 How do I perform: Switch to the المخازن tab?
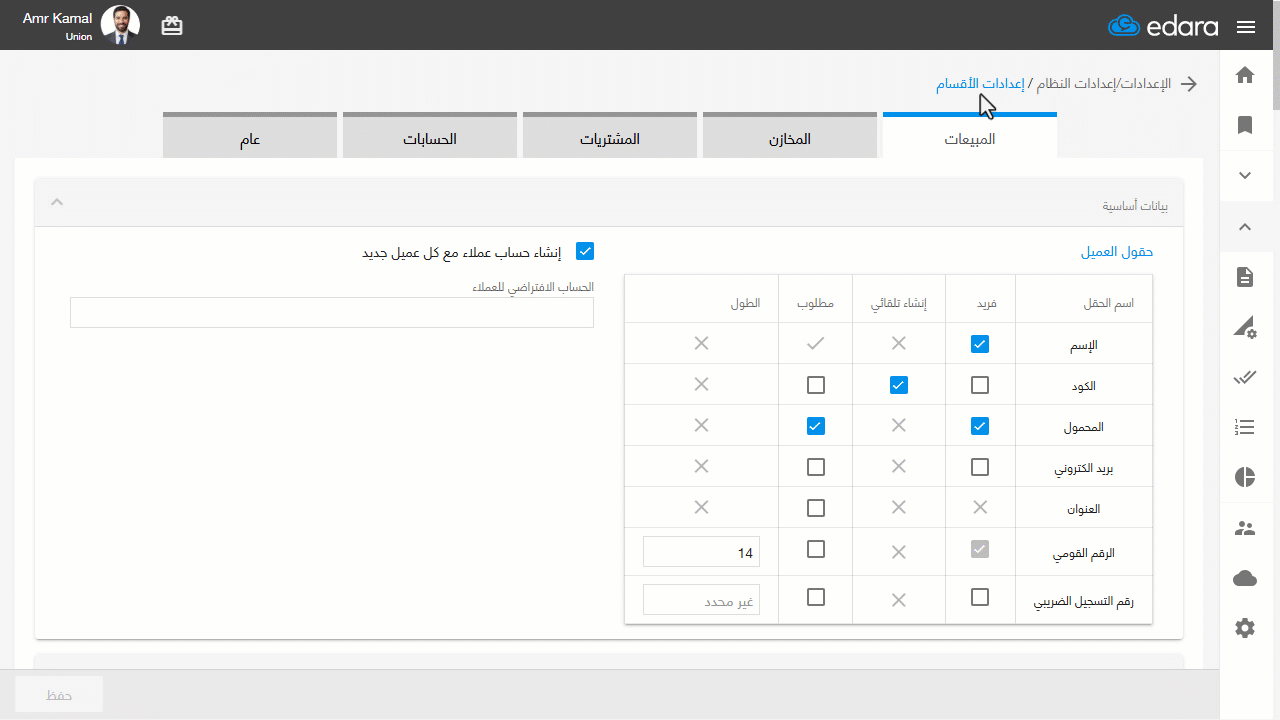(x=790, y=136)
